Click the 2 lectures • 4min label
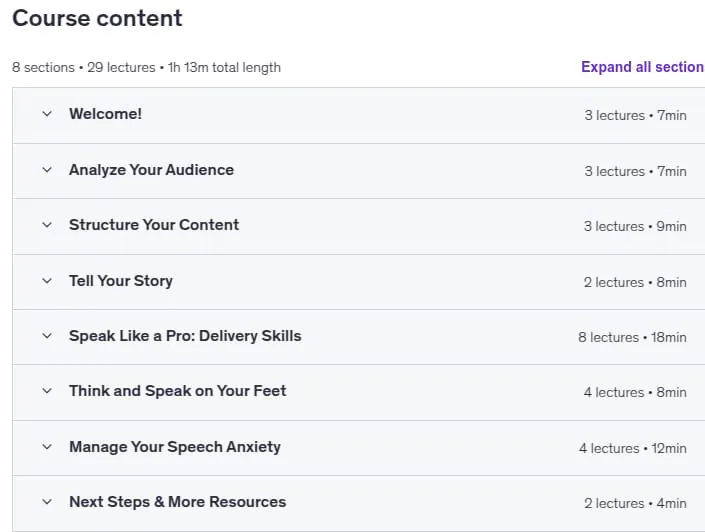Screen dimensions: 705x532 coord(635,503)
